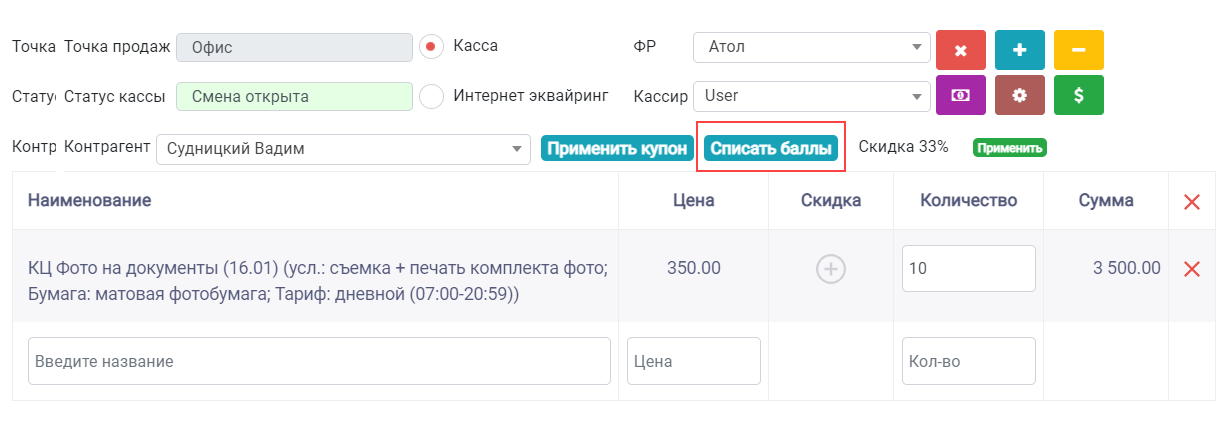Click the Сумма column header

coord(1106,200)
